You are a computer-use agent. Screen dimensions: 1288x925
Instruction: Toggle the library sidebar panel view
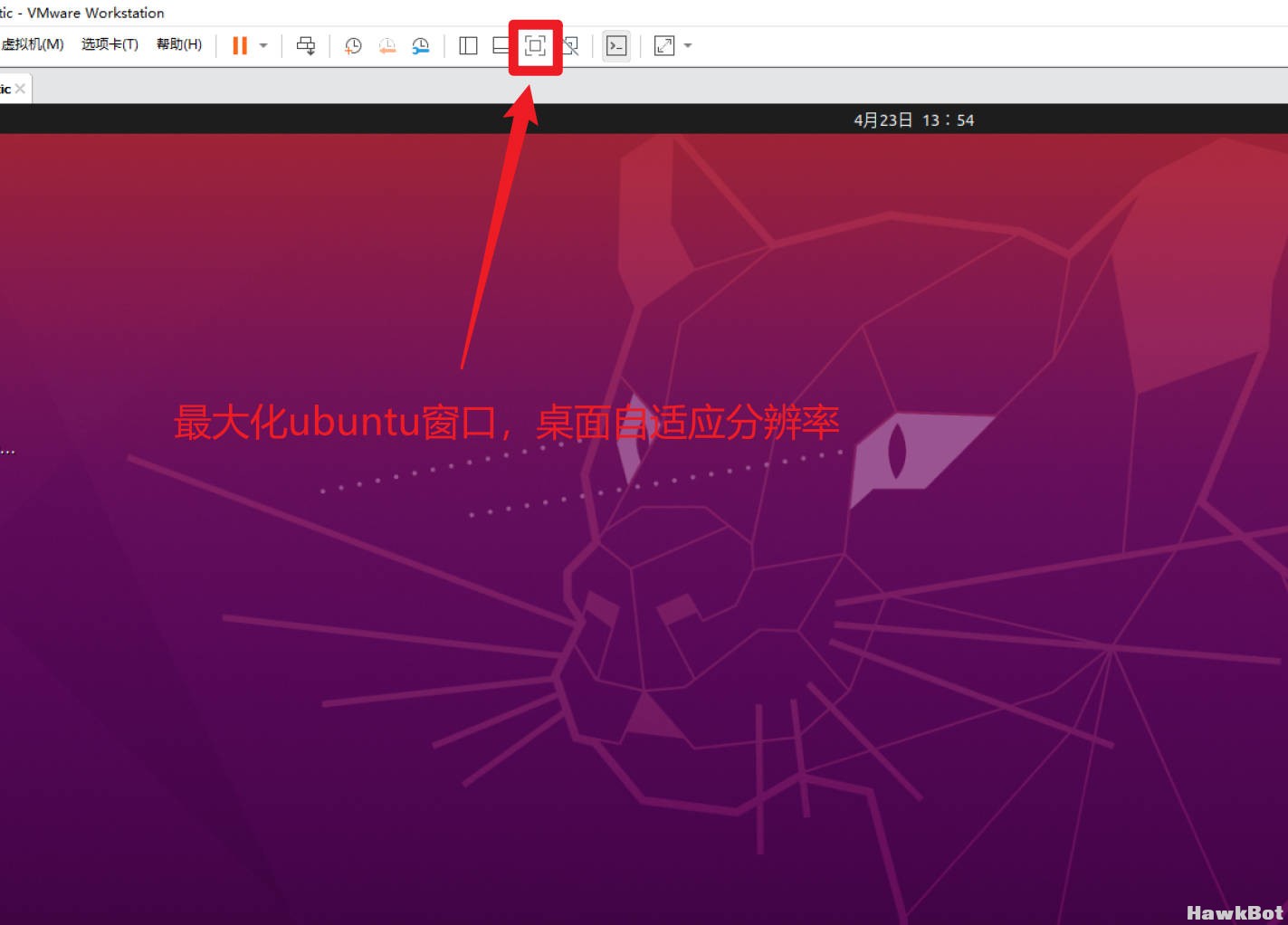pyautogui.click(x=468, y=45)
